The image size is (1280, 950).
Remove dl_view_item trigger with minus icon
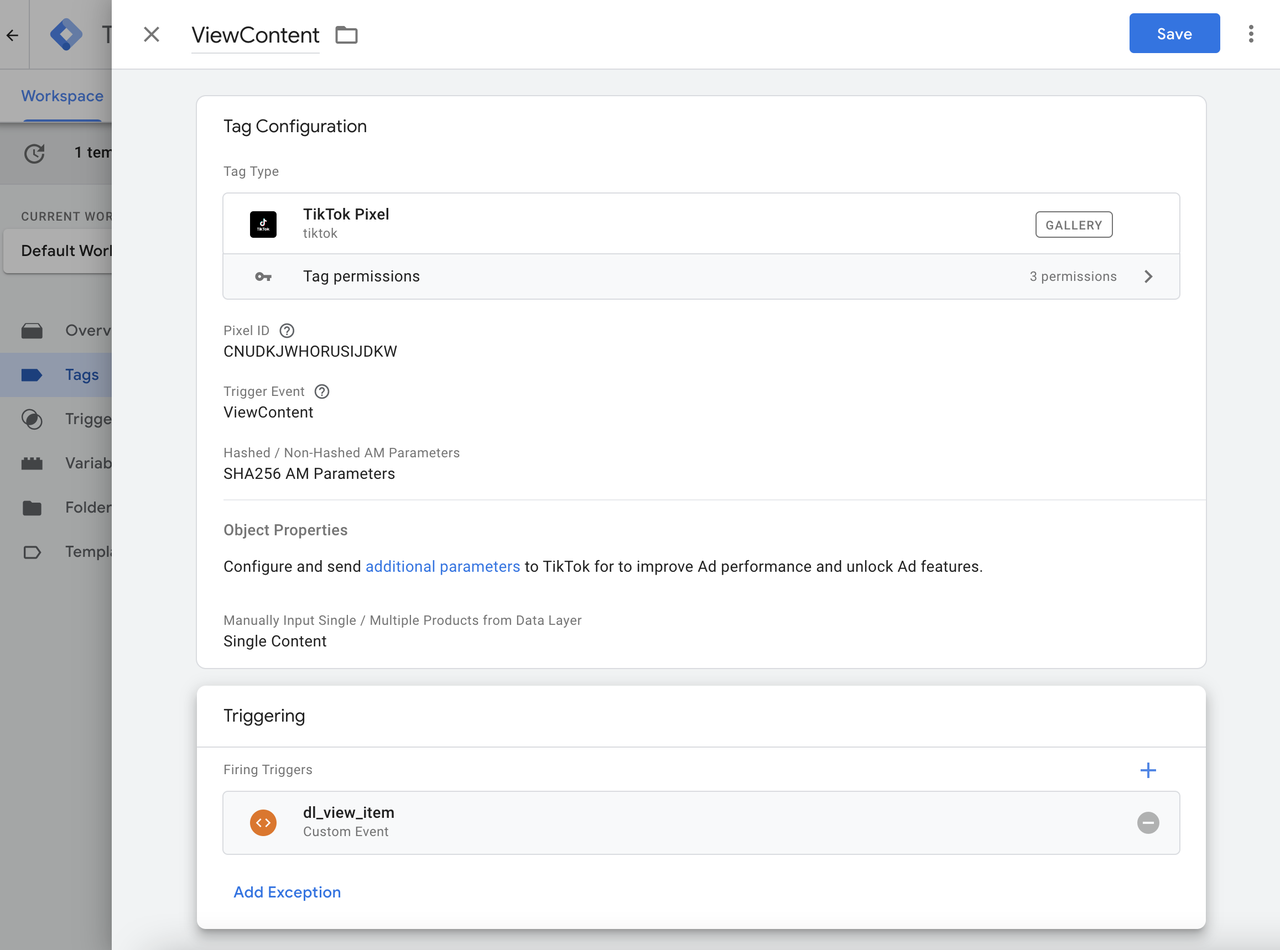(x=1148, y=823)
